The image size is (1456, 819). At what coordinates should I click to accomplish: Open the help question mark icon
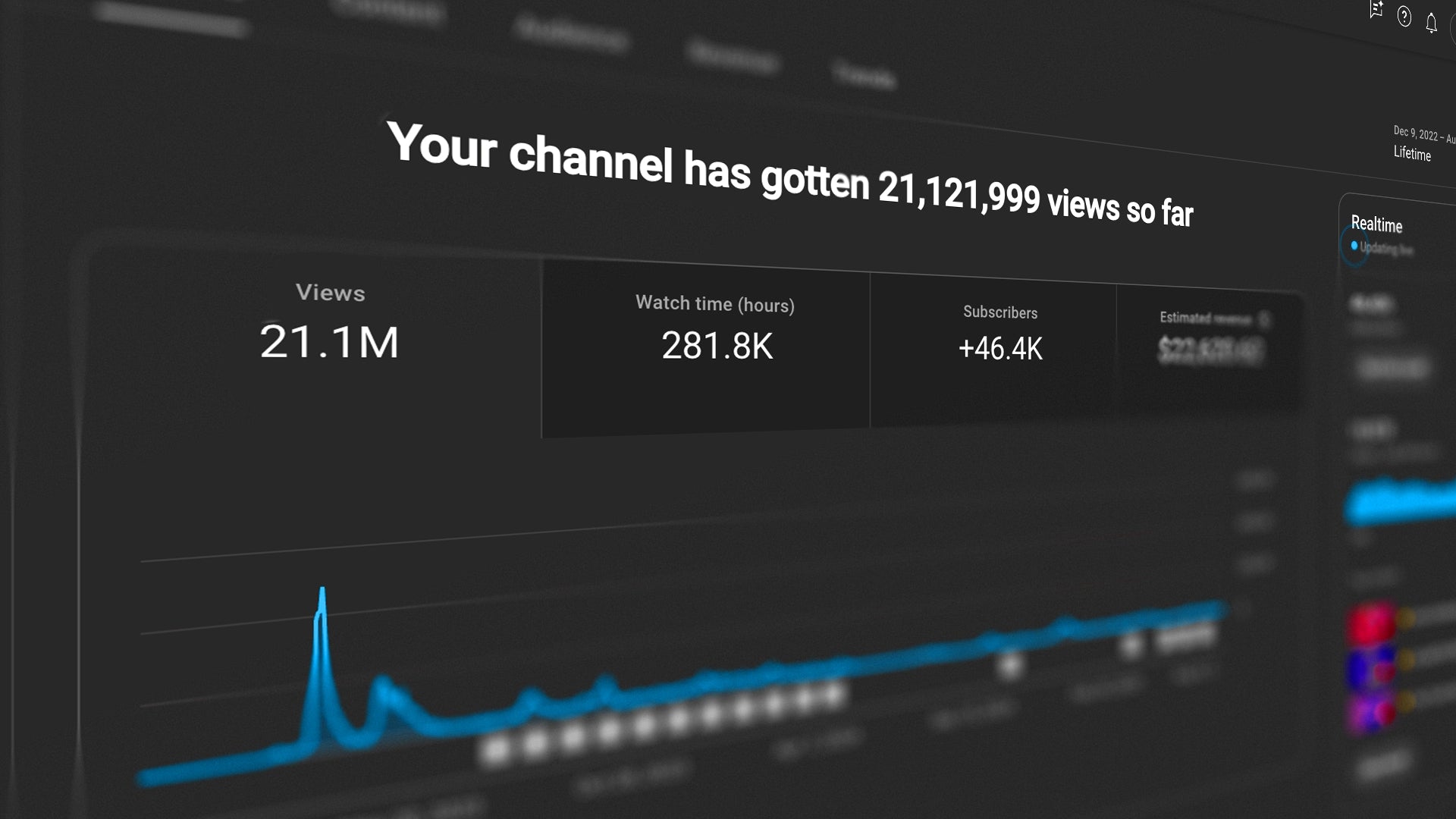(x=1404, y=17)
